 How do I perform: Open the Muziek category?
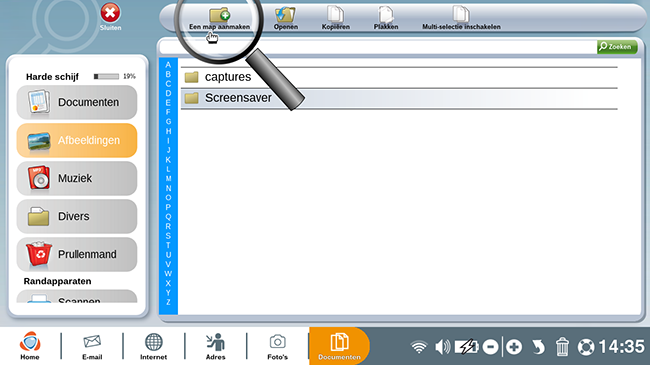click(x=77, y=178)
